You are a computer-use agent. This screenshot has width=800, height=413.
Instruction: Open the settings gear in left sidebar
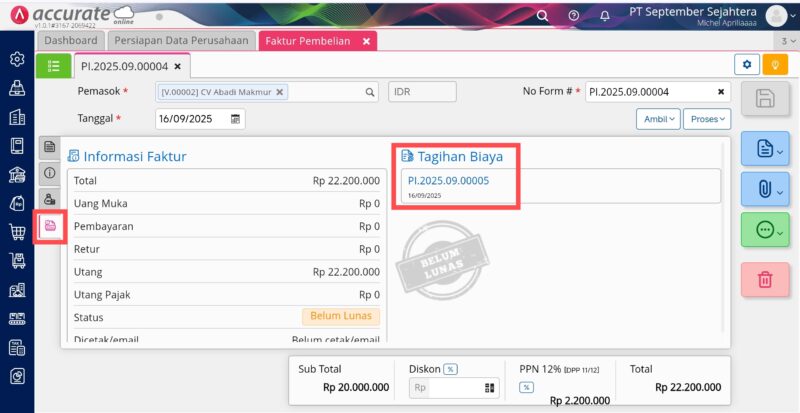(17, 59)
